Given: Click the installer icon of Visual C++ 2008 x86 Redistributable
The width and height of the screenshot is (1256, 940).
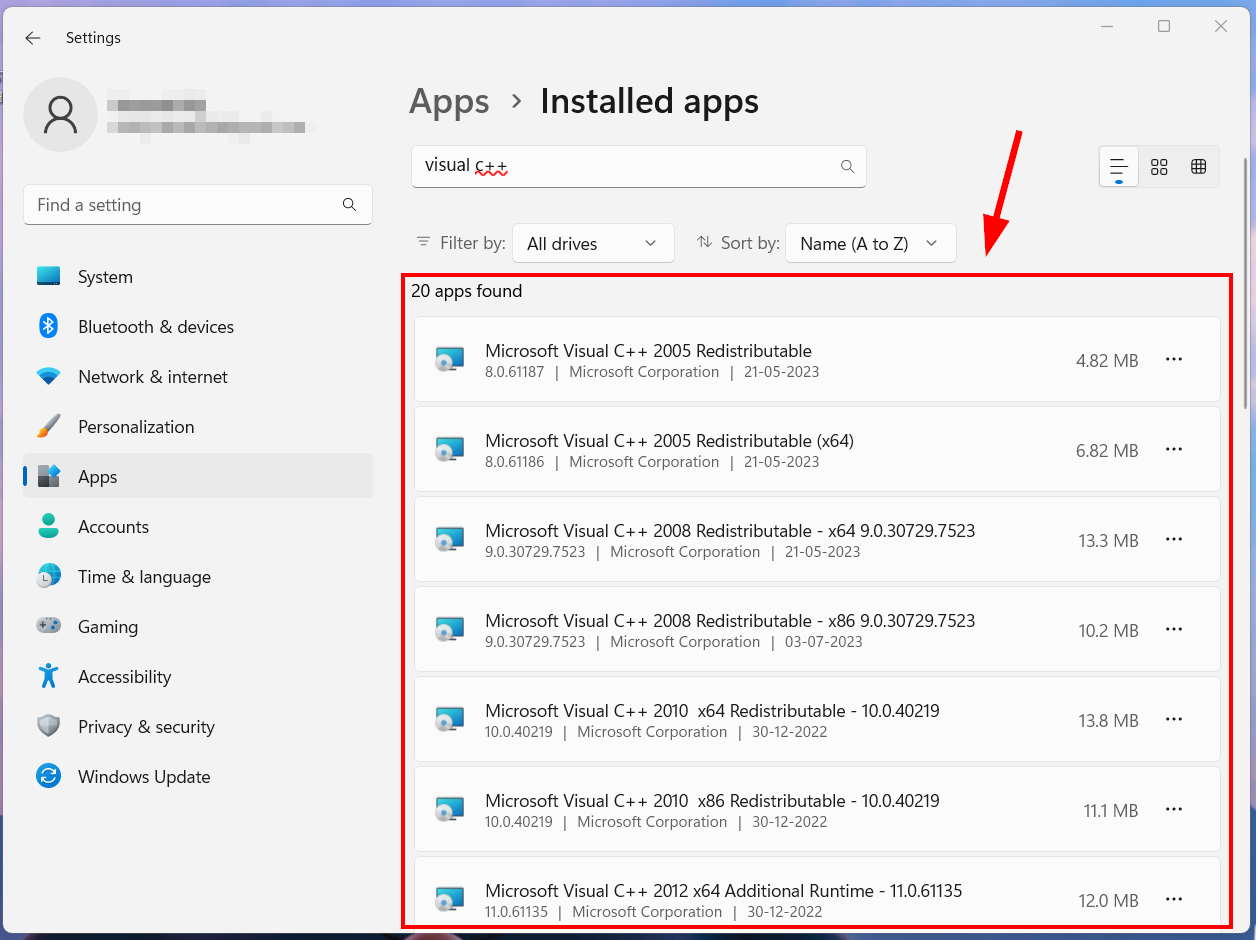Looking at the screenshot, I should 450,630.
